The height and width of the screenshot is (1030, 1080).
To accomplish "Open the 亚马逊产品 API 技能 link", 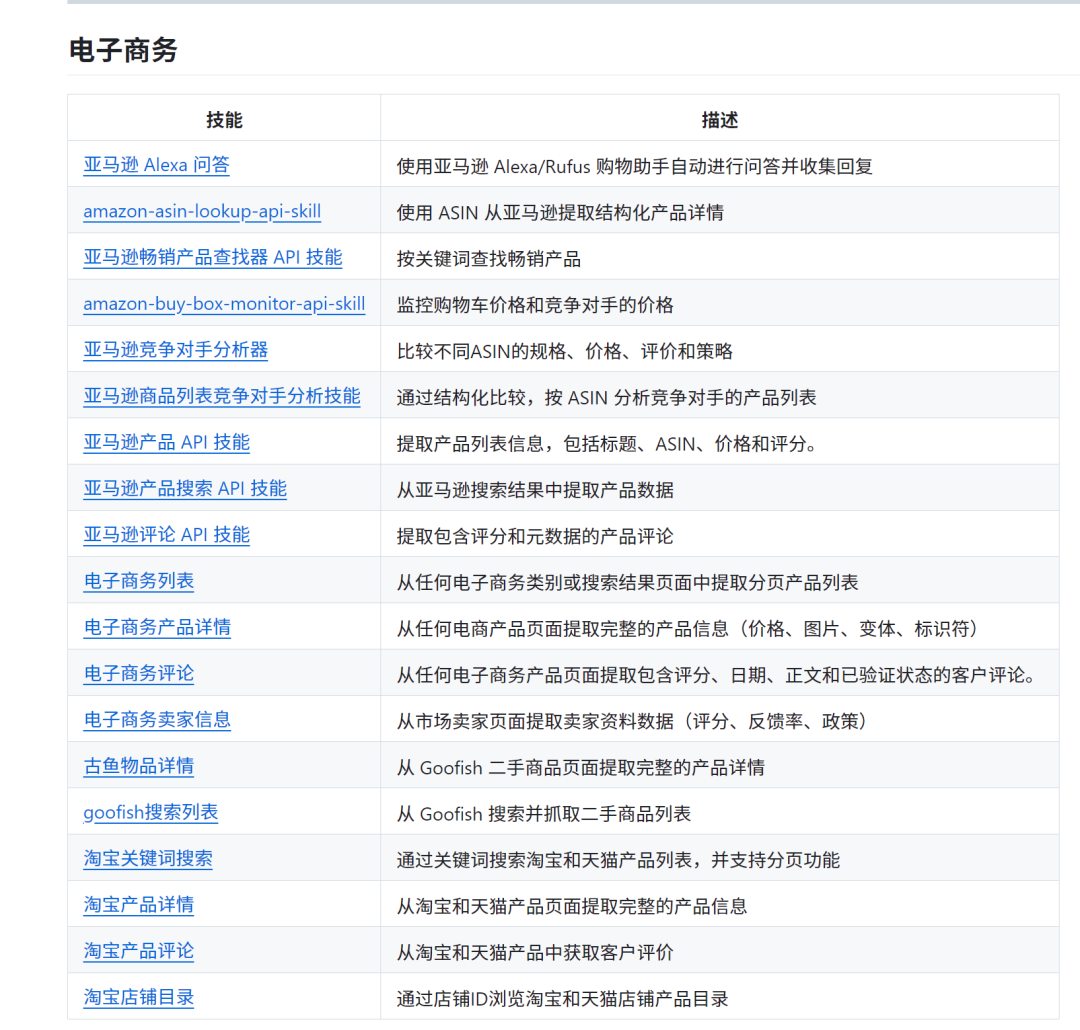I will pyautogui.click(x=167, y=442).
